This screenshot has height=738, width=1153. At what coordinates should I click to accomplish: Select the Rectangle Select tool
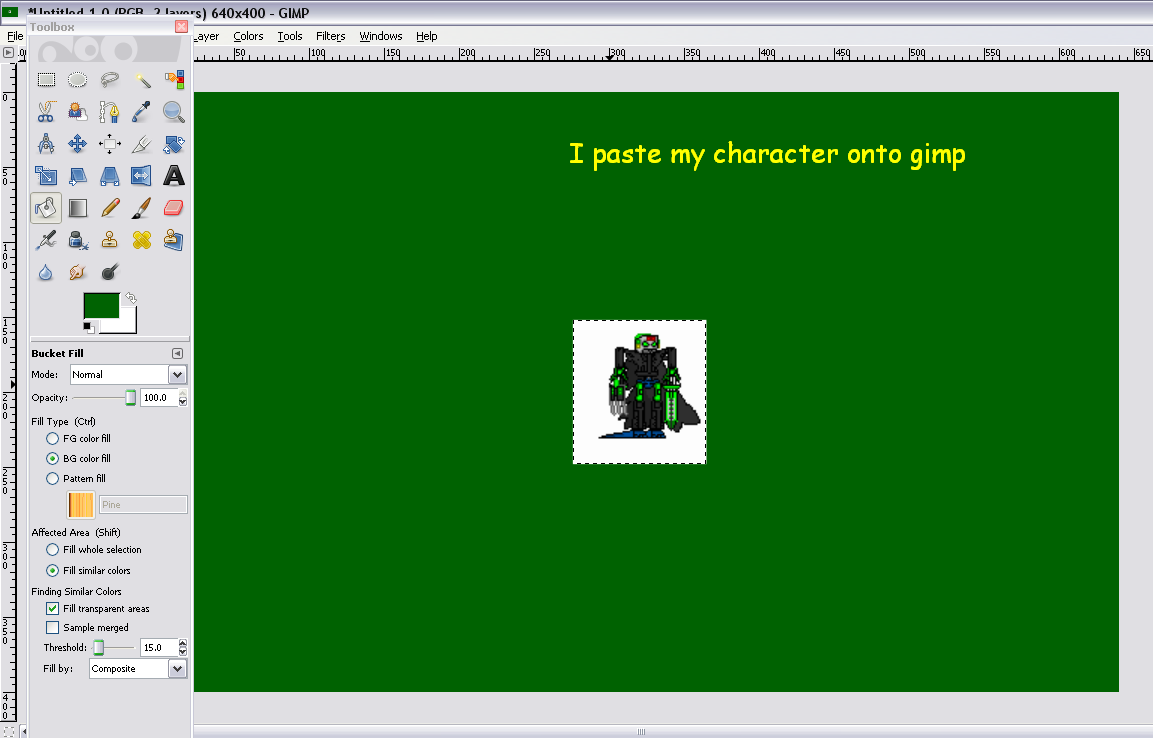[46, 80]
